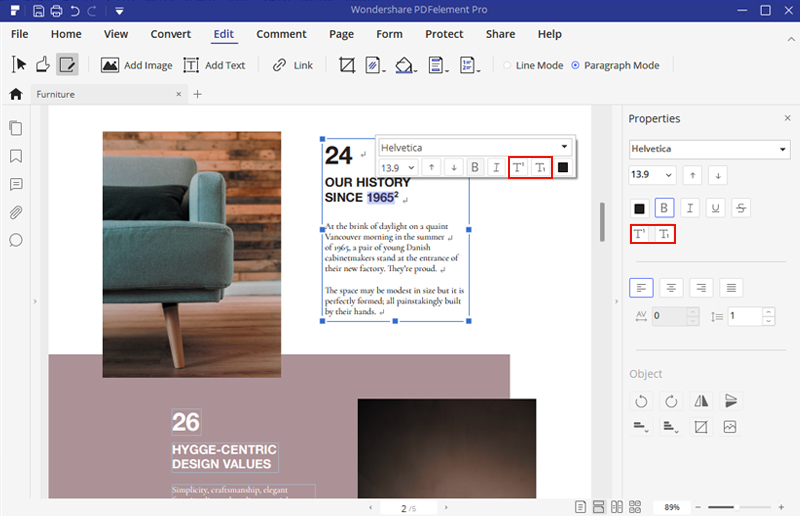Select the arrow Select tool
Image resolution: width=800 pixels, height=516 pixels.
pos(19,65)
